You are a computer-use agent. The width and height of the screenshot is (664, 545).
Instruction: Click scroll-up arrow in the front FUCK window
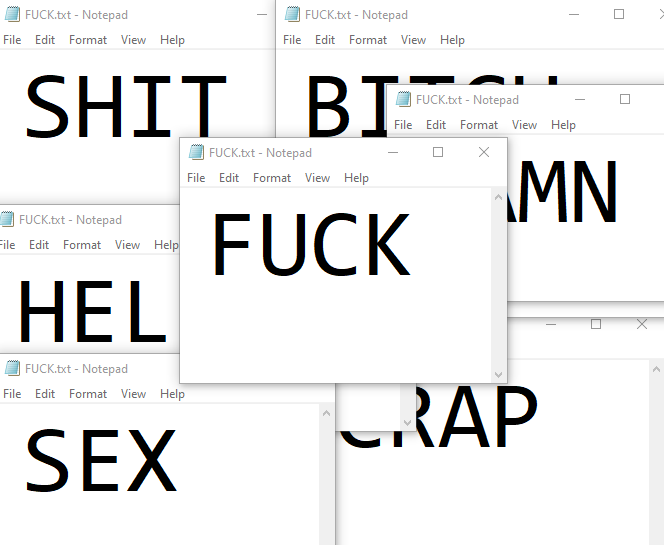point(498,197)
